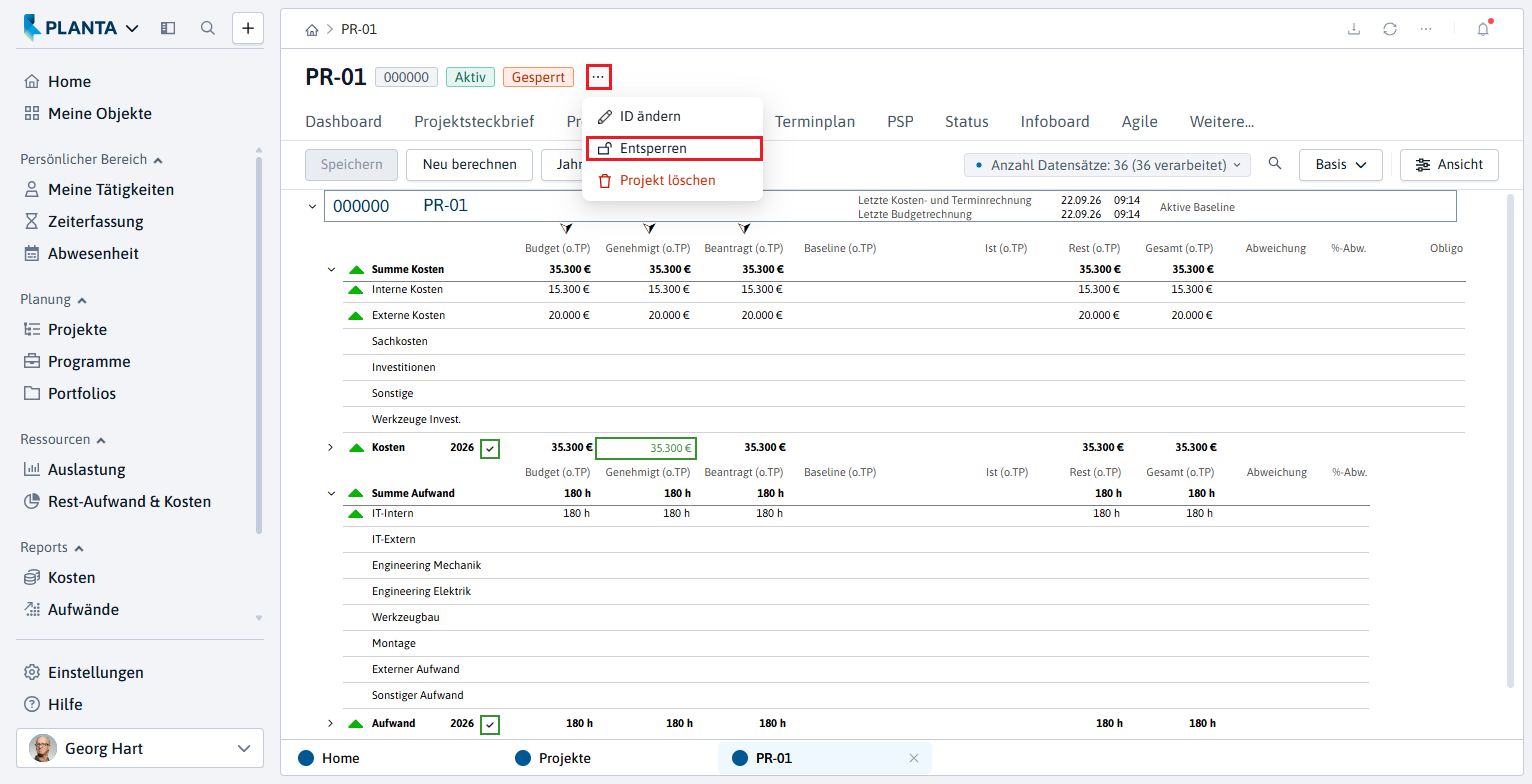Open the Basis dropdown
This screenshot has height=784, width=1532.
(x=1340, y=165)
